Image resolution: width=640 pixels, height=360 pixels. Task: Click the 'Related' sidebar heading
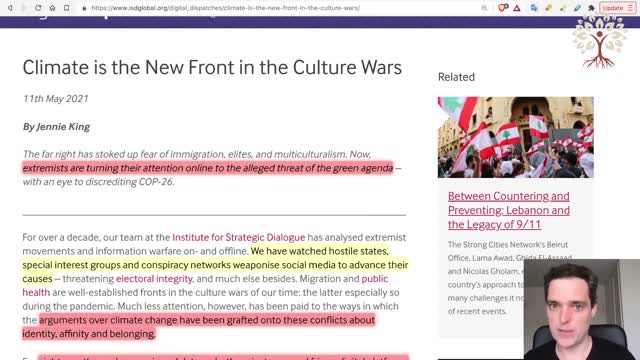point(456,77)
